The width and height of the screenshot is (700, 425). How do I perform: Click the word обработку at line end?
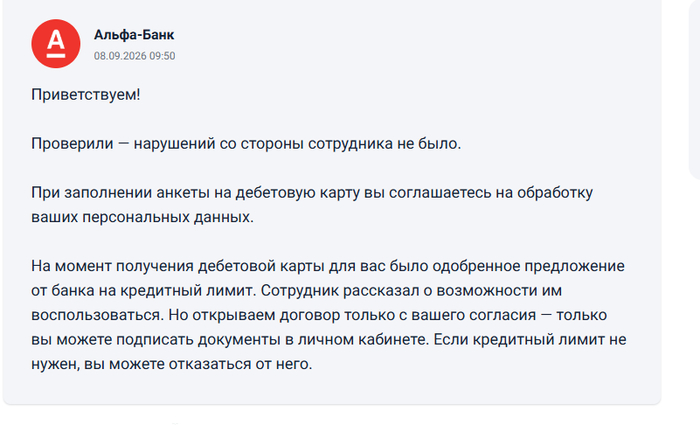(x=555, y=193)
